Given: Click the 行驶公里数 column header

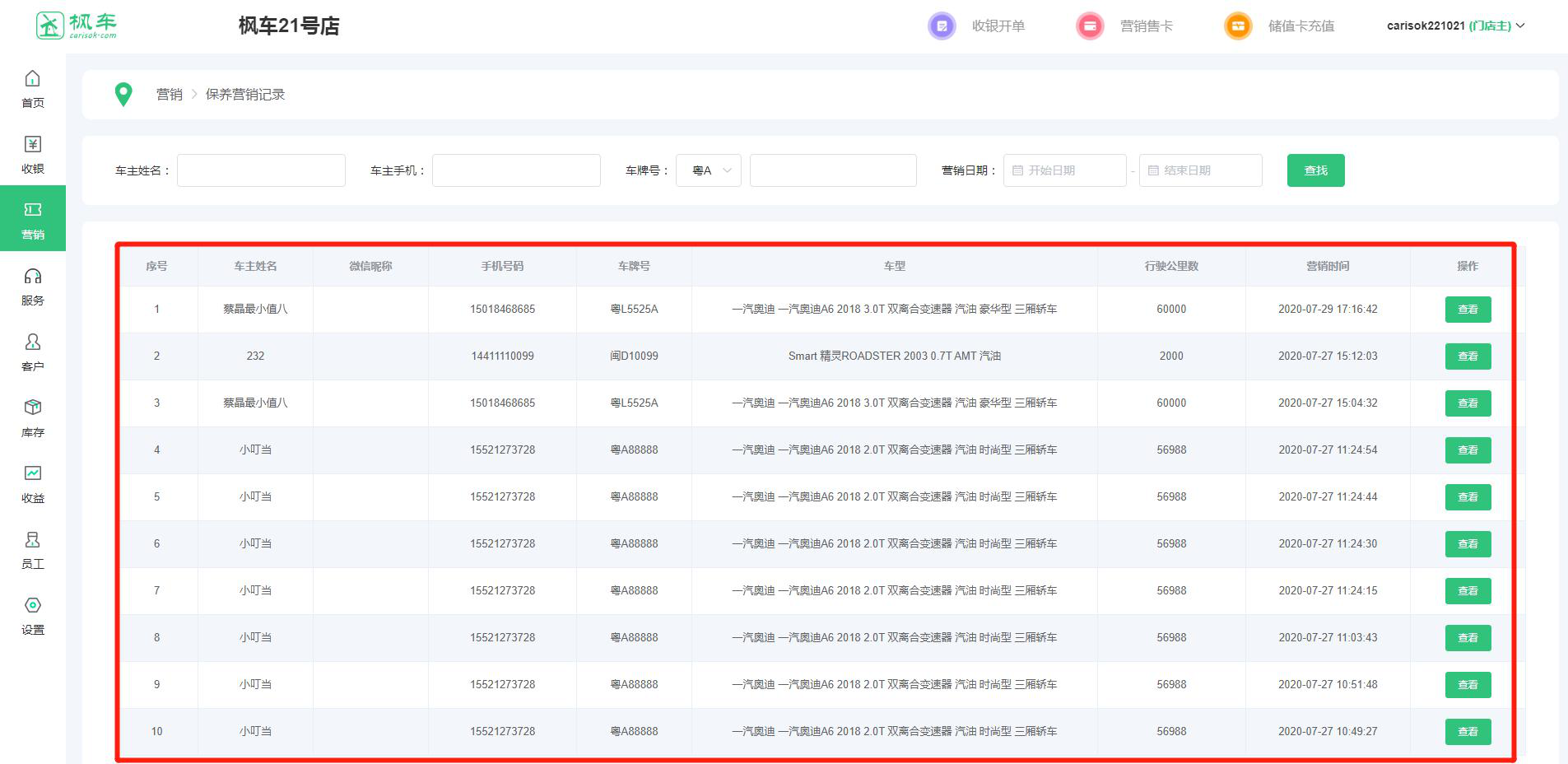Looking at the screenshot, I should [1171, 266].
